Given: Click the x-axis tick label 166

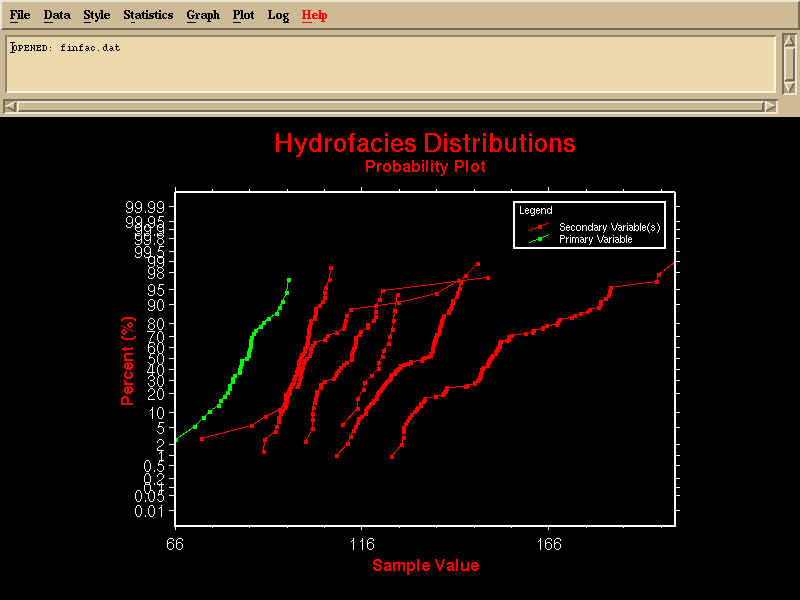Looking at the screenshot, I should point(548,544).
